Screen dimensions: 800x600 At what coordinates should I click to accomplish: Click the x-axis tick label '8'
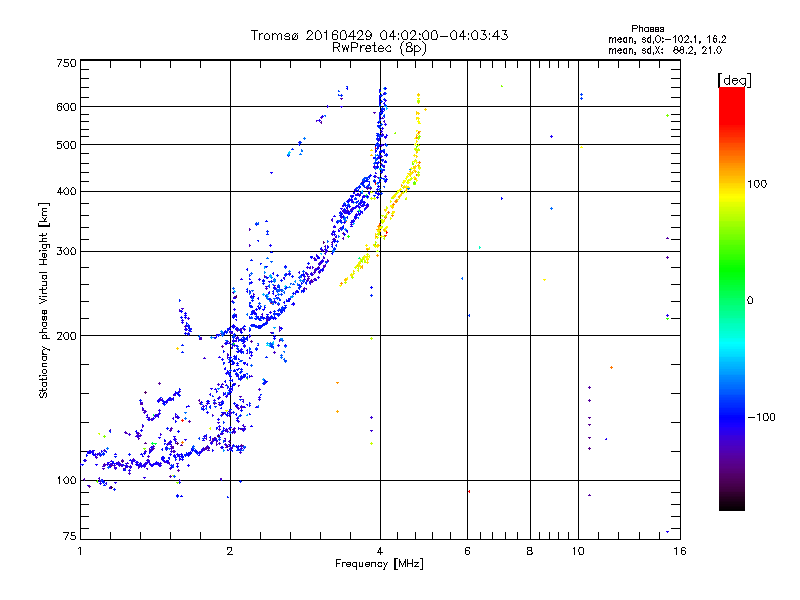coord(530,551)
